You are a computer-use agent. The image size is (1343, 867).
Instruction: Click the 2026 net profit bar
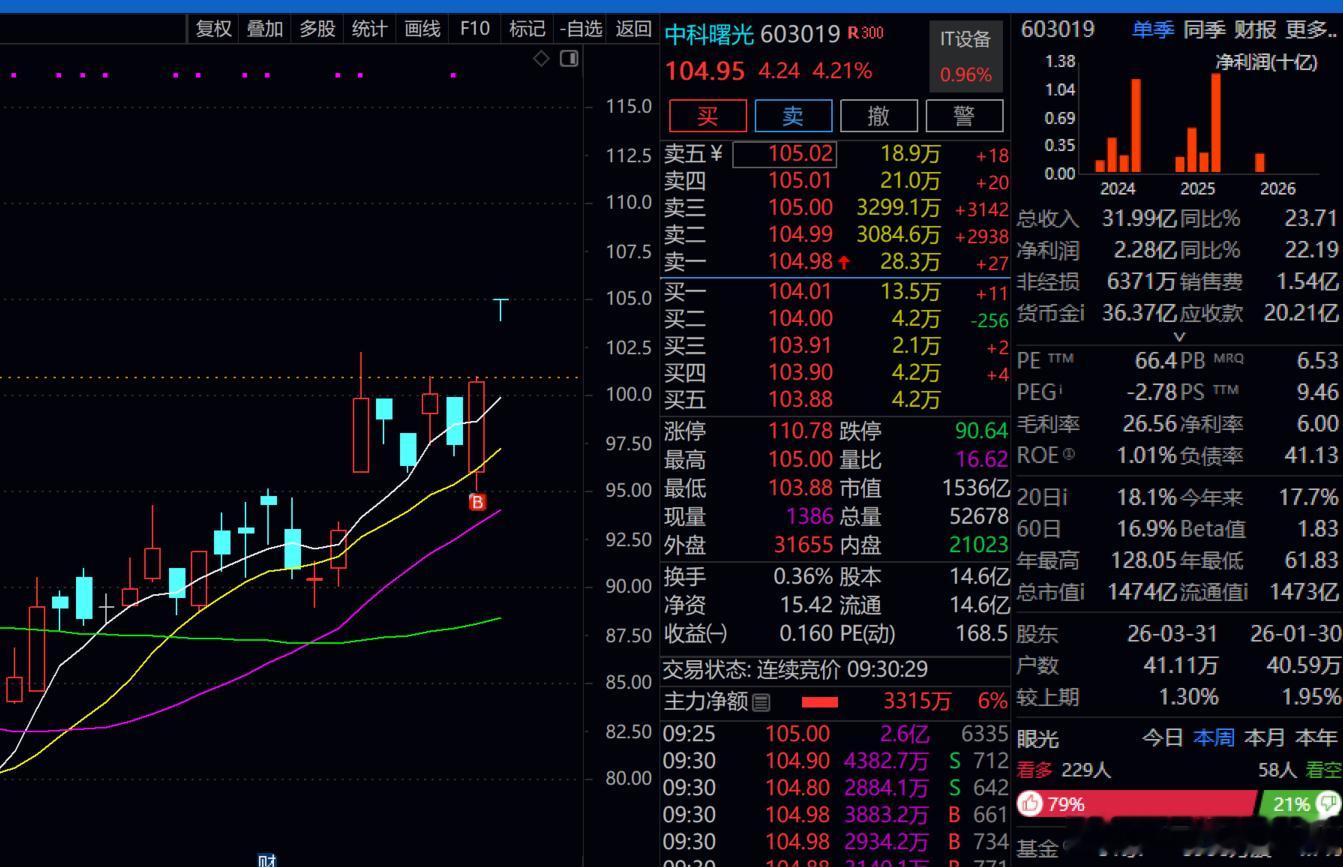pos(1260,163)
